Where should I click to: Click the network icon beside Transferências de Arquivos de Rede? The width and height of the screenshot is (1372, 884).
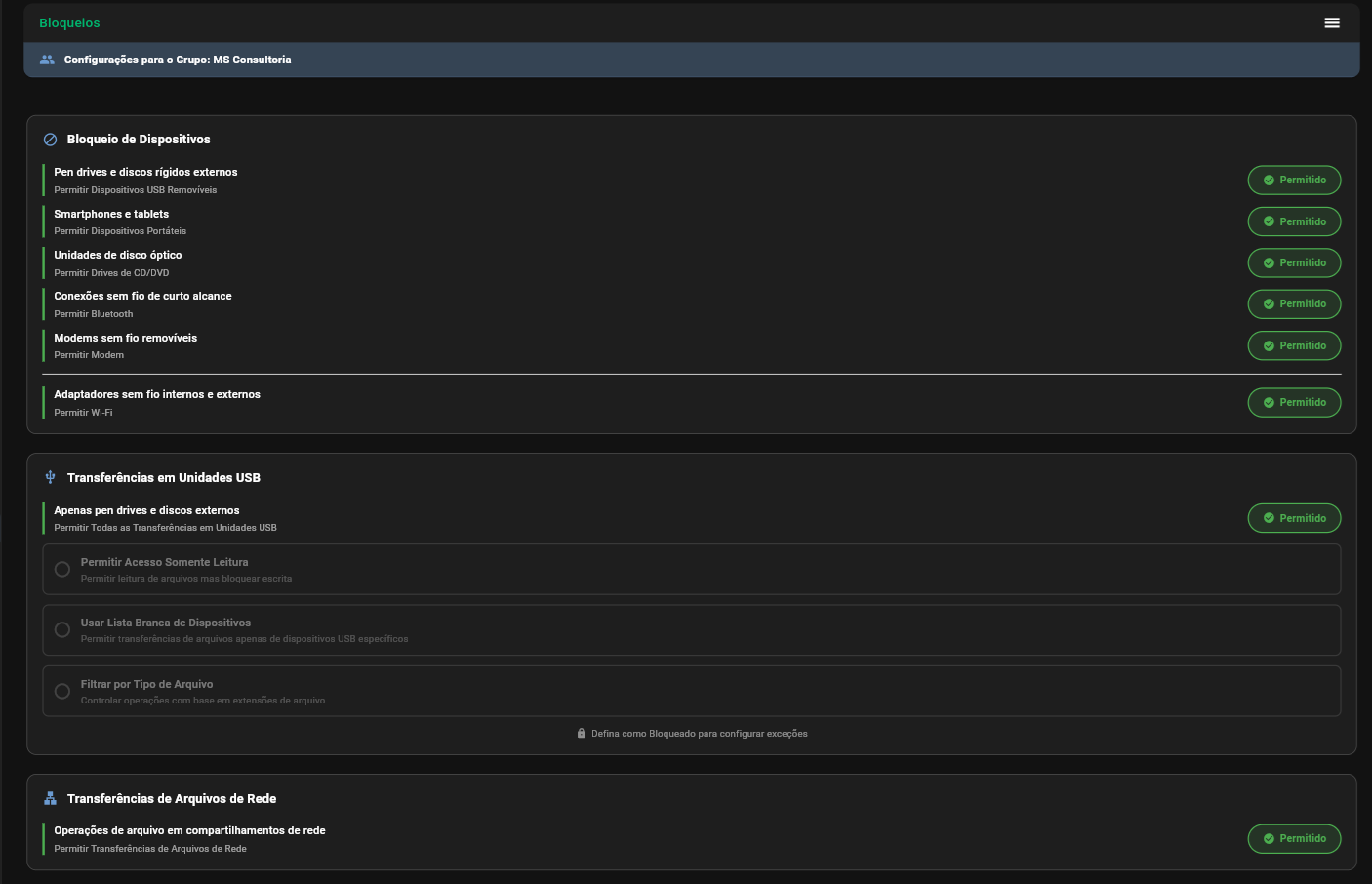click(51, 798)
